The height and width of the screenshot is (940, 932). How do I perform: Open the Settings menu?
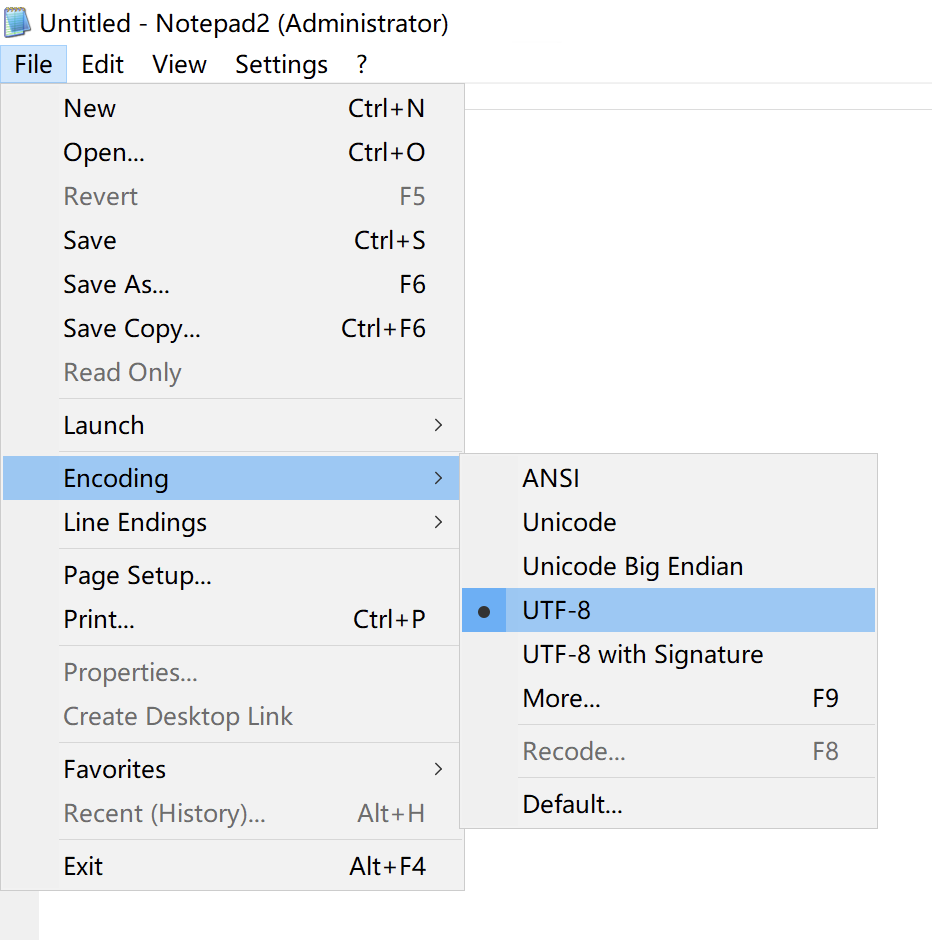(281, 64)
